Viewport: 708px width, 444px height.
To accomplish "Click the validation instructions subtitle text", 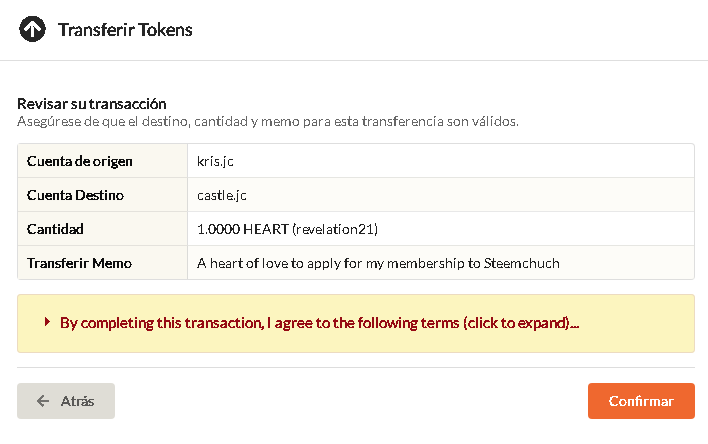I will [268, 122].
